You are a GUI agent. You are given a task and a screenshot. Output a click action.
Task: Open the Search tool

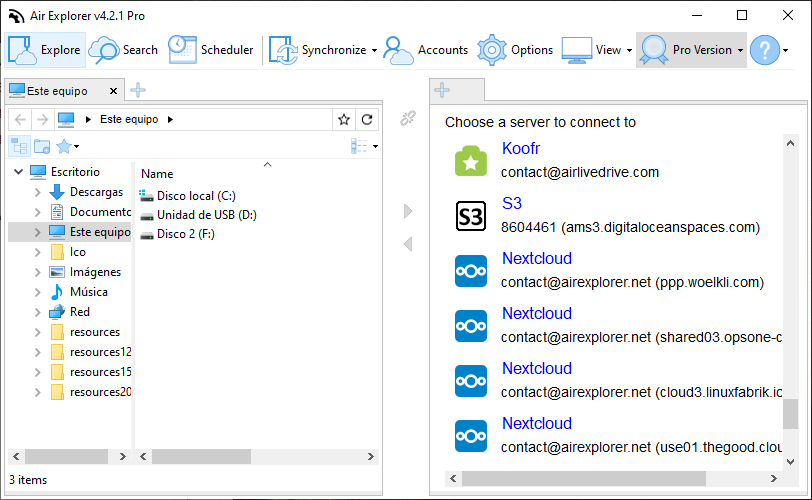123,50
